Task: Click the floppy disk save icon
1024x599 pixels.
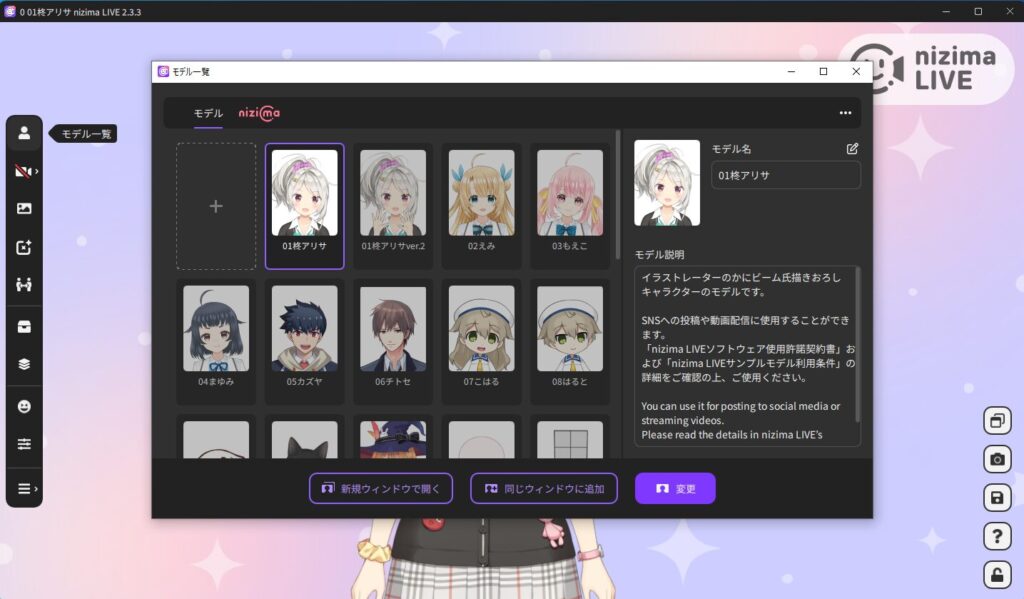Action: click(x=997, y=498)
